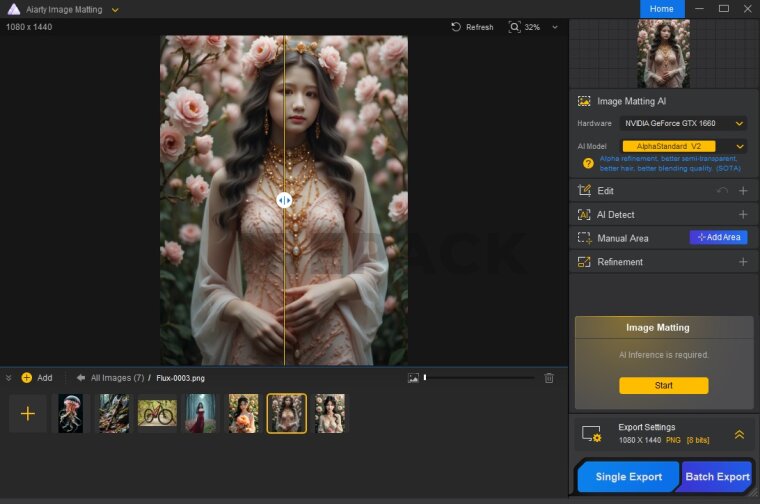760x504 pixels.
Task: Click the thumbnail size slider in the filmstrip bar
Action: pos(425,378)
